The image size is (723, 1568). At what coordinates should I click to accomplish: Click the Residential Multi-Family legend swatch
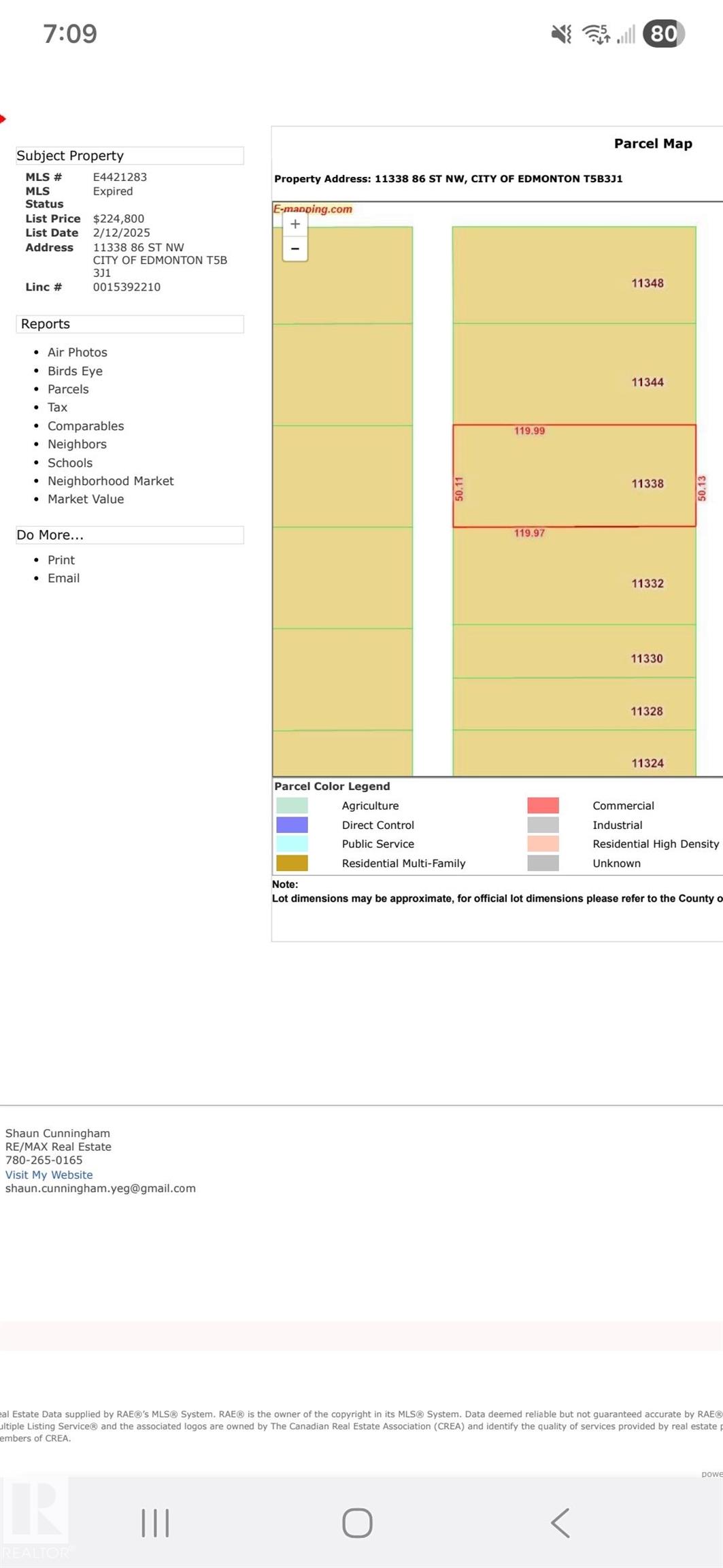pos(292,863)
